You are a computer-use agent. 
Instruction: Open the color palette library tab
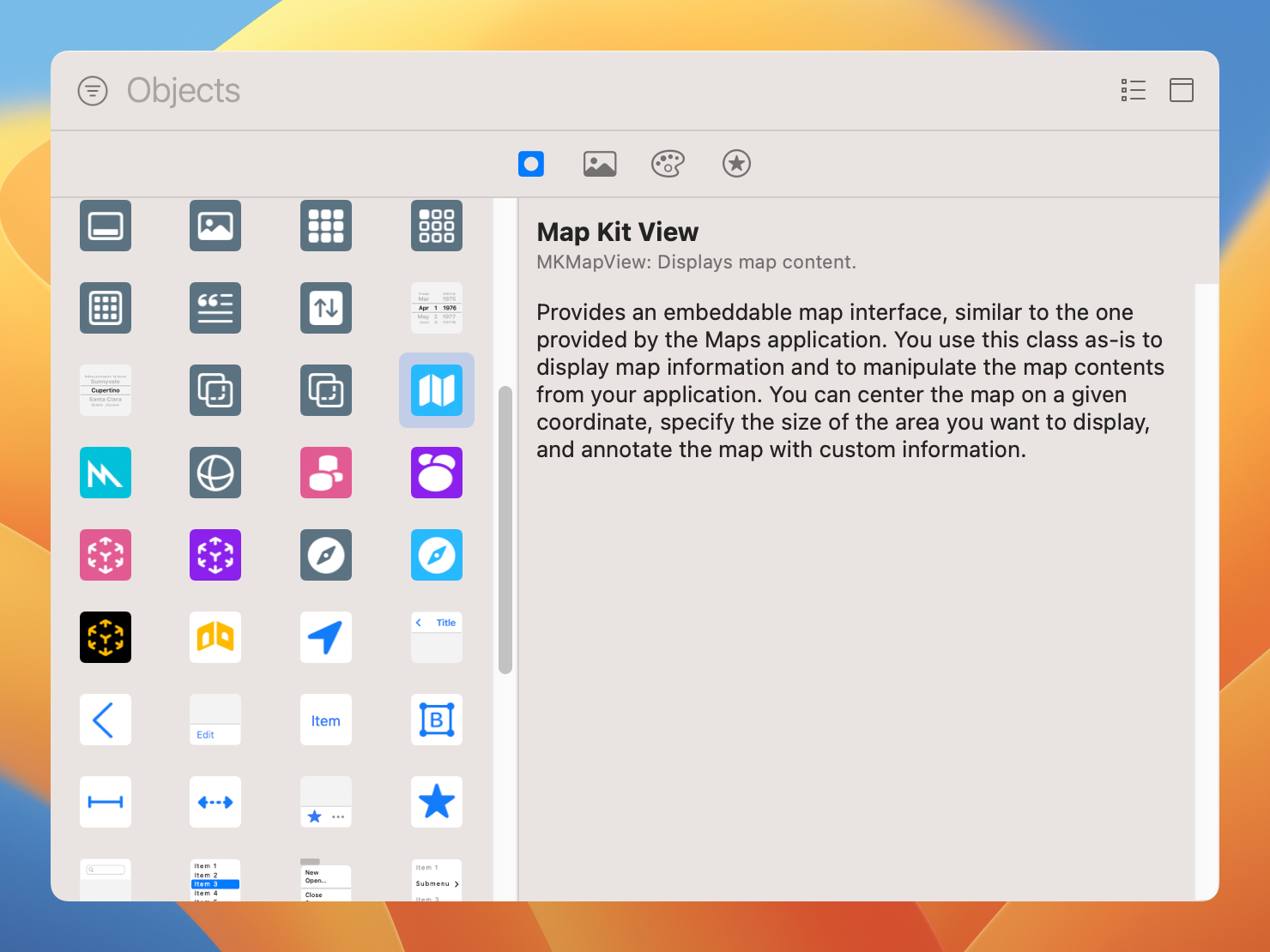click(668, 164)
